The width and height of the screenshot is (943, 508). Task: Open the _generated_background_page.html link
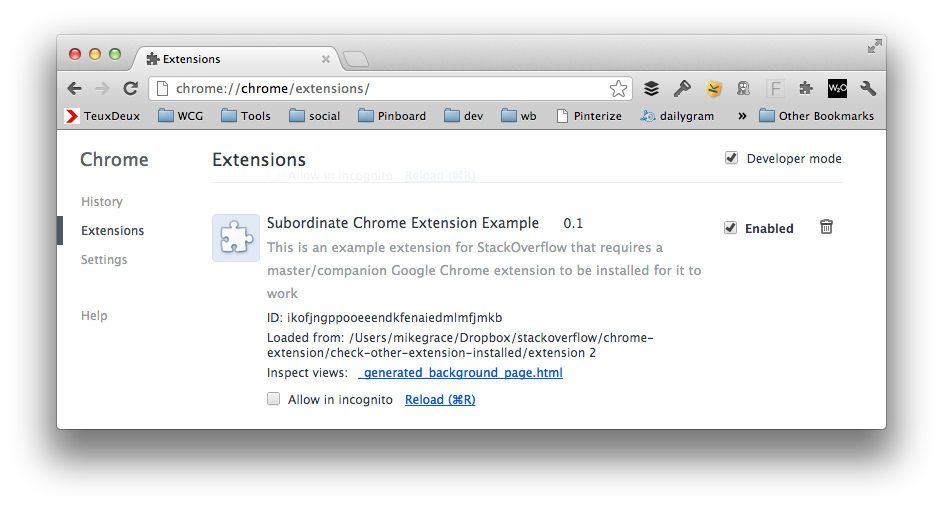click(461, 373)
